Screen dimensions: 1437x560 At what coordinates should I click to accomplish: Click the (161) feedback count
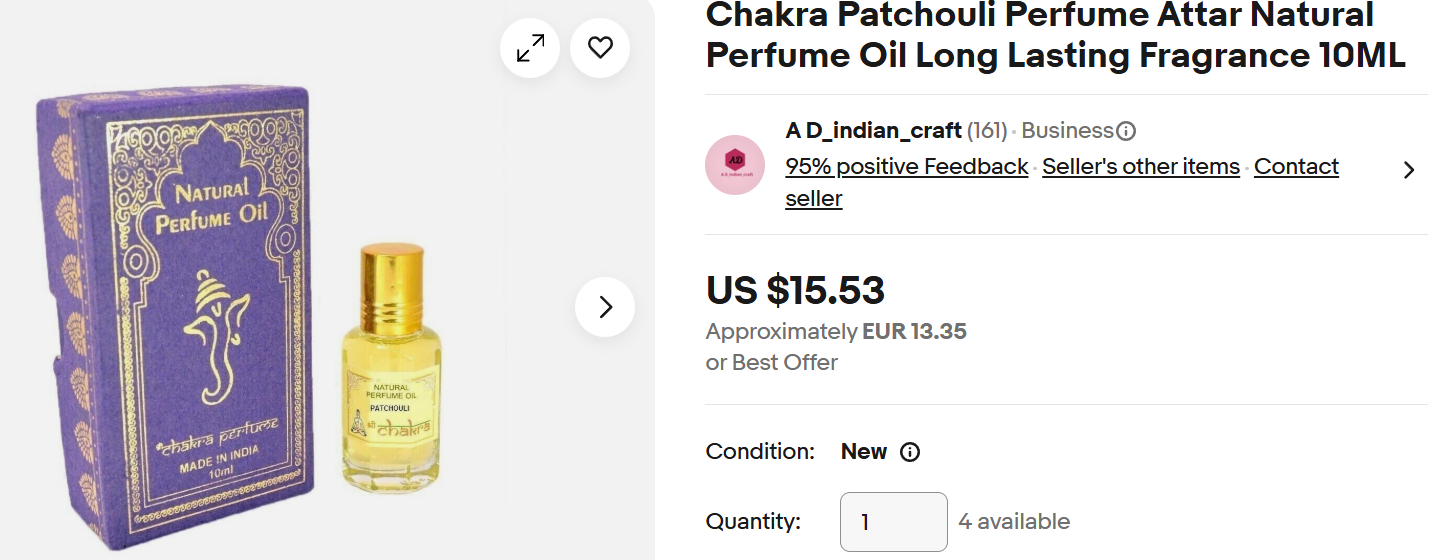987,131
